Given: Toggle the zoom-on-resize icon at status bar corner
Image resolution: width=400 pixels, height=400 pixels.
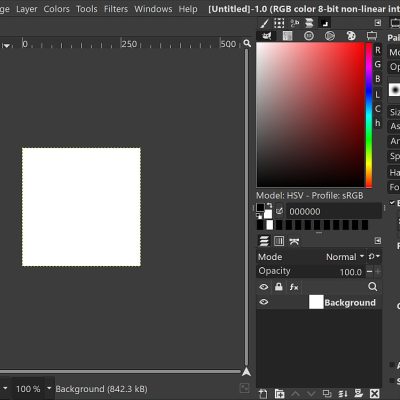Looking at the screenshot, I should tap(244, 388).
